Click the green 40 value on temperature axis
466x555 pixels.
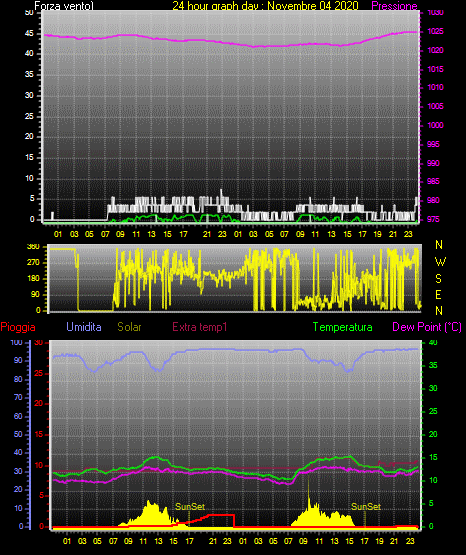[x=433, y=342]
